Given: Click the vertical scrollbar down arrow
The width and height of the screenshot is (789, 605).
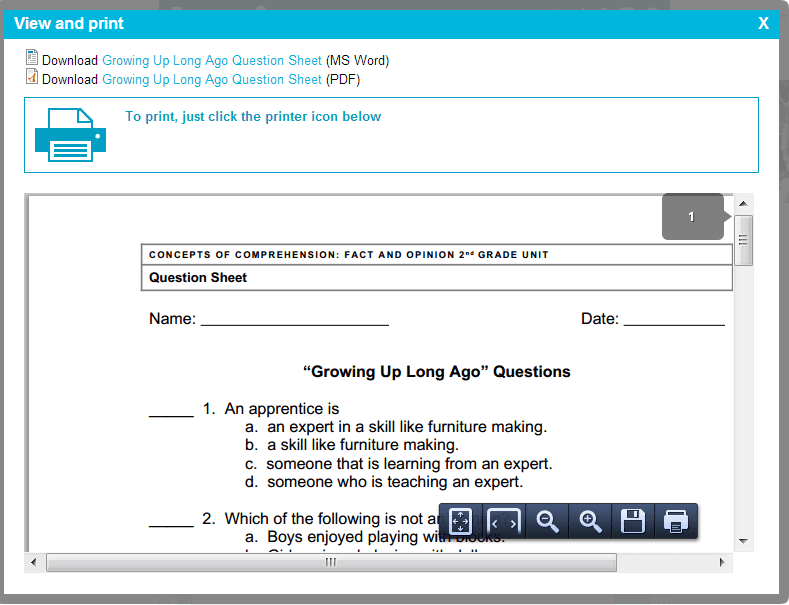Looking at the screenshot, I should coord(743,541).
